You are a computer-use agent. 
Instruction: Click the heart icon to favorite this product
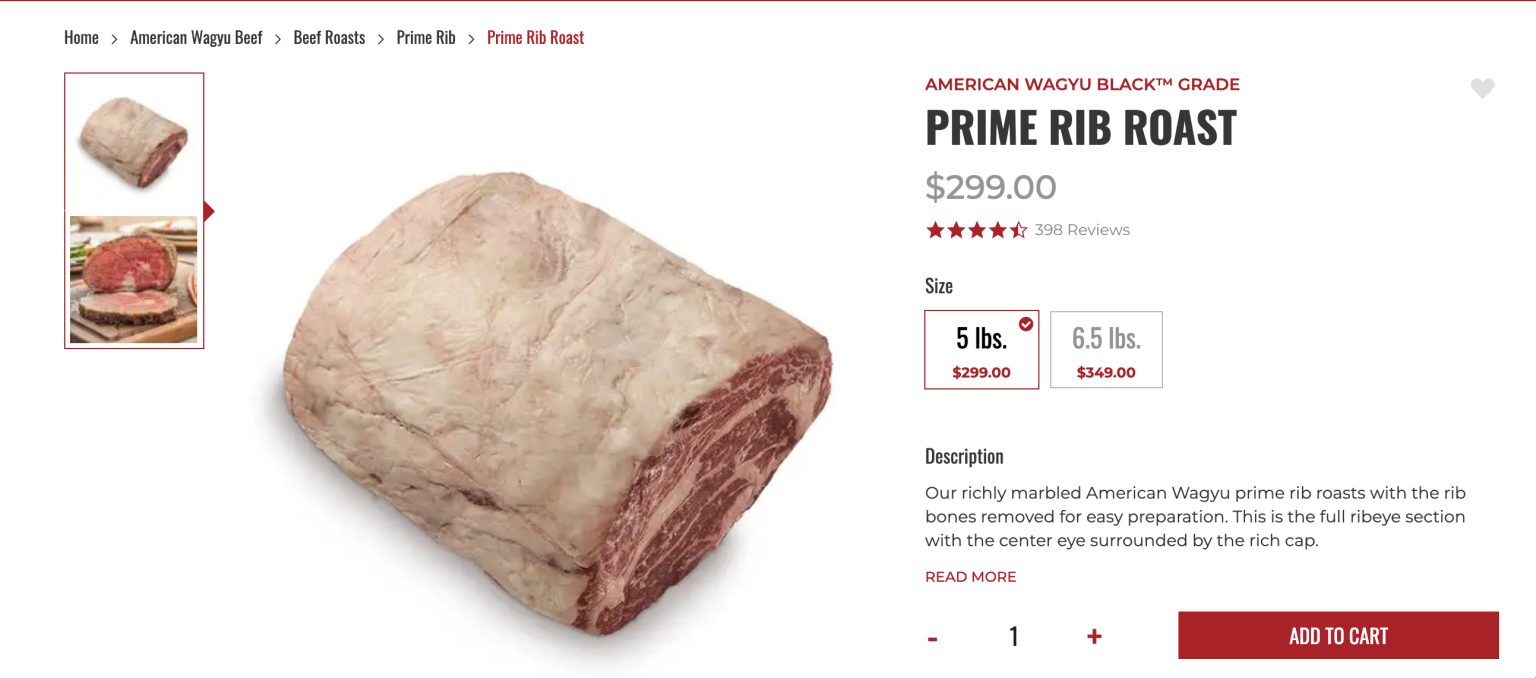point(1482,88)
